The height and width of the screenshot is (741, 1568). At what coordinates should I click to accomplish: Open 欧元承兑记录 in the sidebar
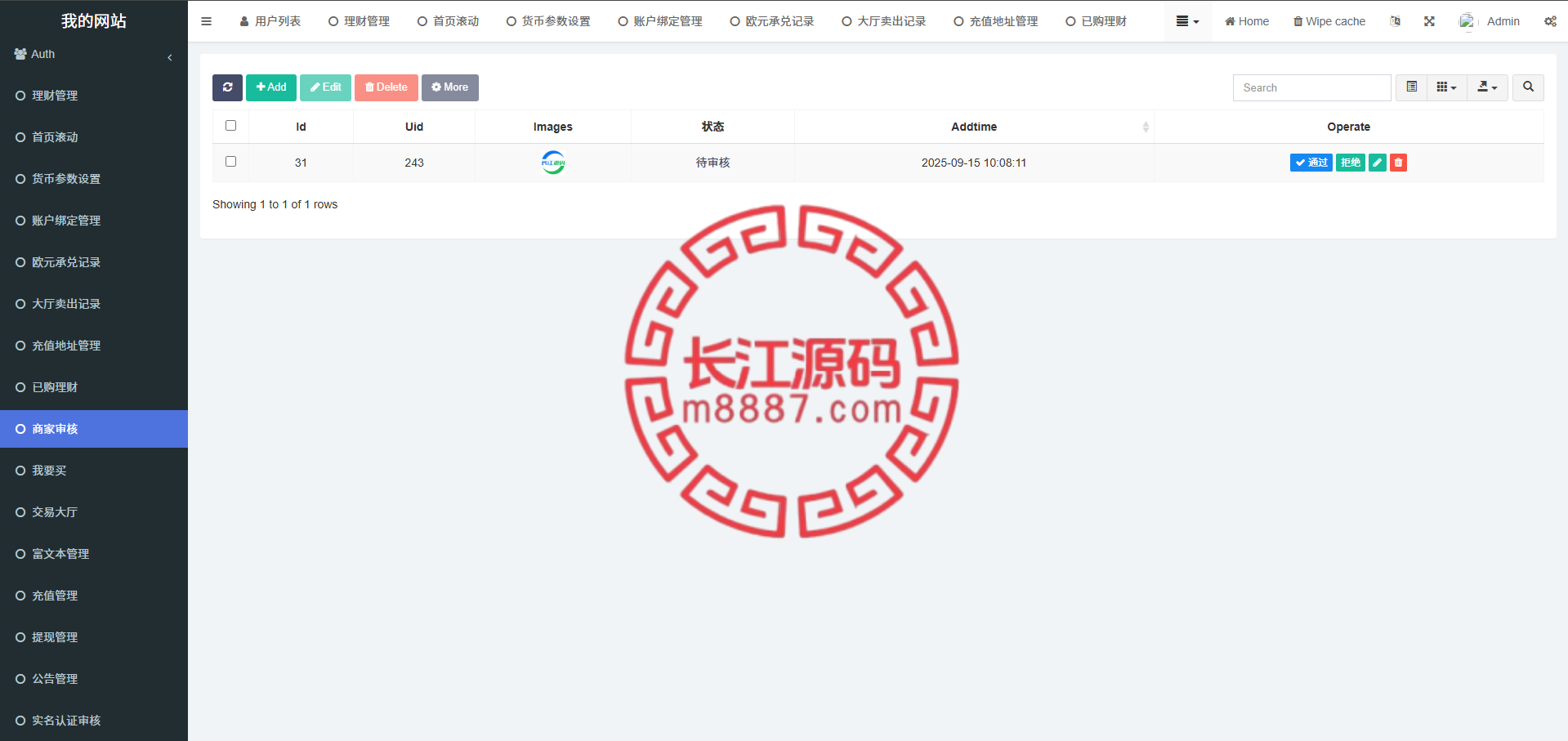click(x=94, y=262)
